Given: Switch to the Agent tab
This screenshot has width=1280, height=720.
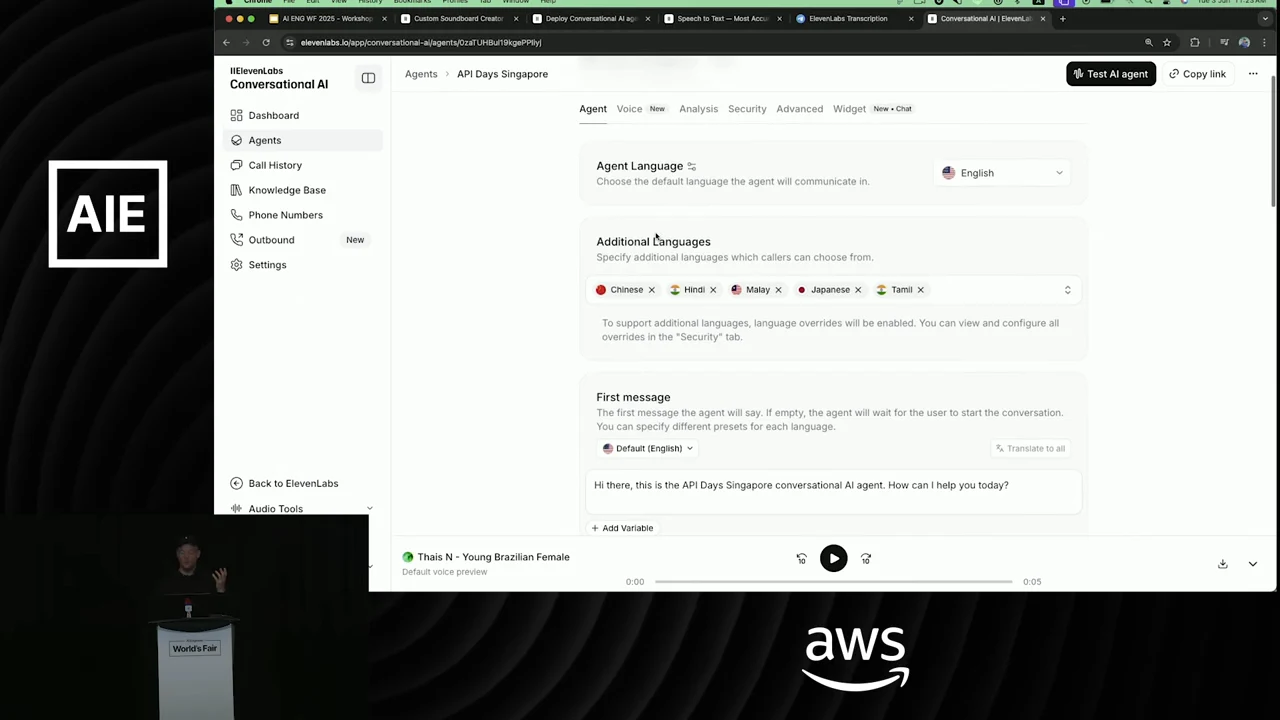Looking at the screenshot, I should (593, 109).
